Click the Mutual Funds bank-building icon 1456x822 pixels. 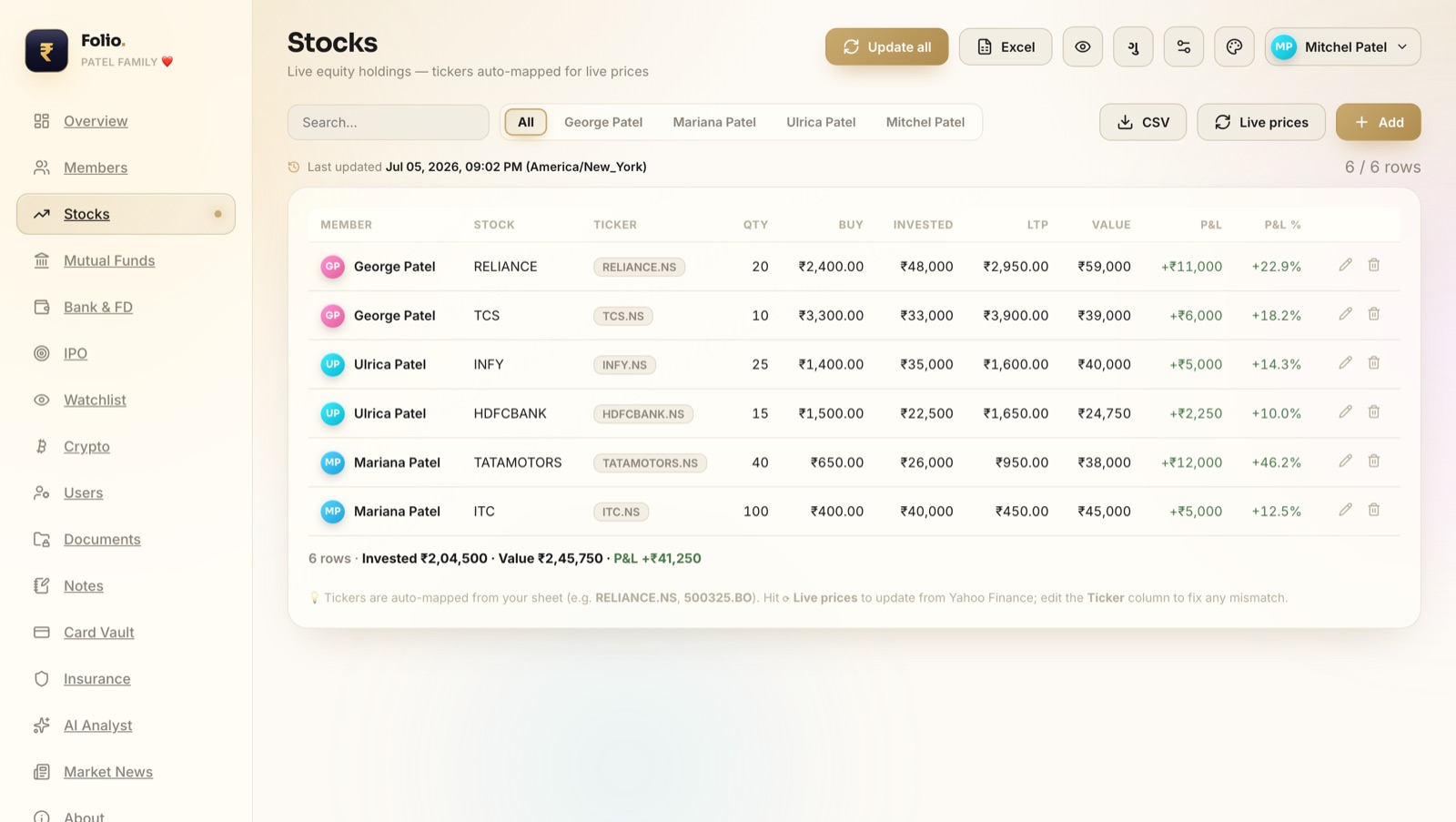42,260
